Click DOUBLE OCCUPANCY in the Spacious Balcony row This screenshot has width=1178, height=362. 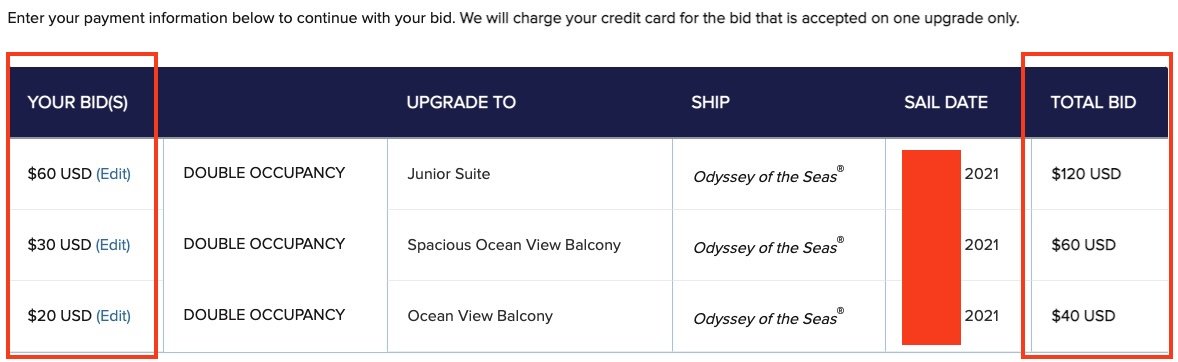coord(264,243)
